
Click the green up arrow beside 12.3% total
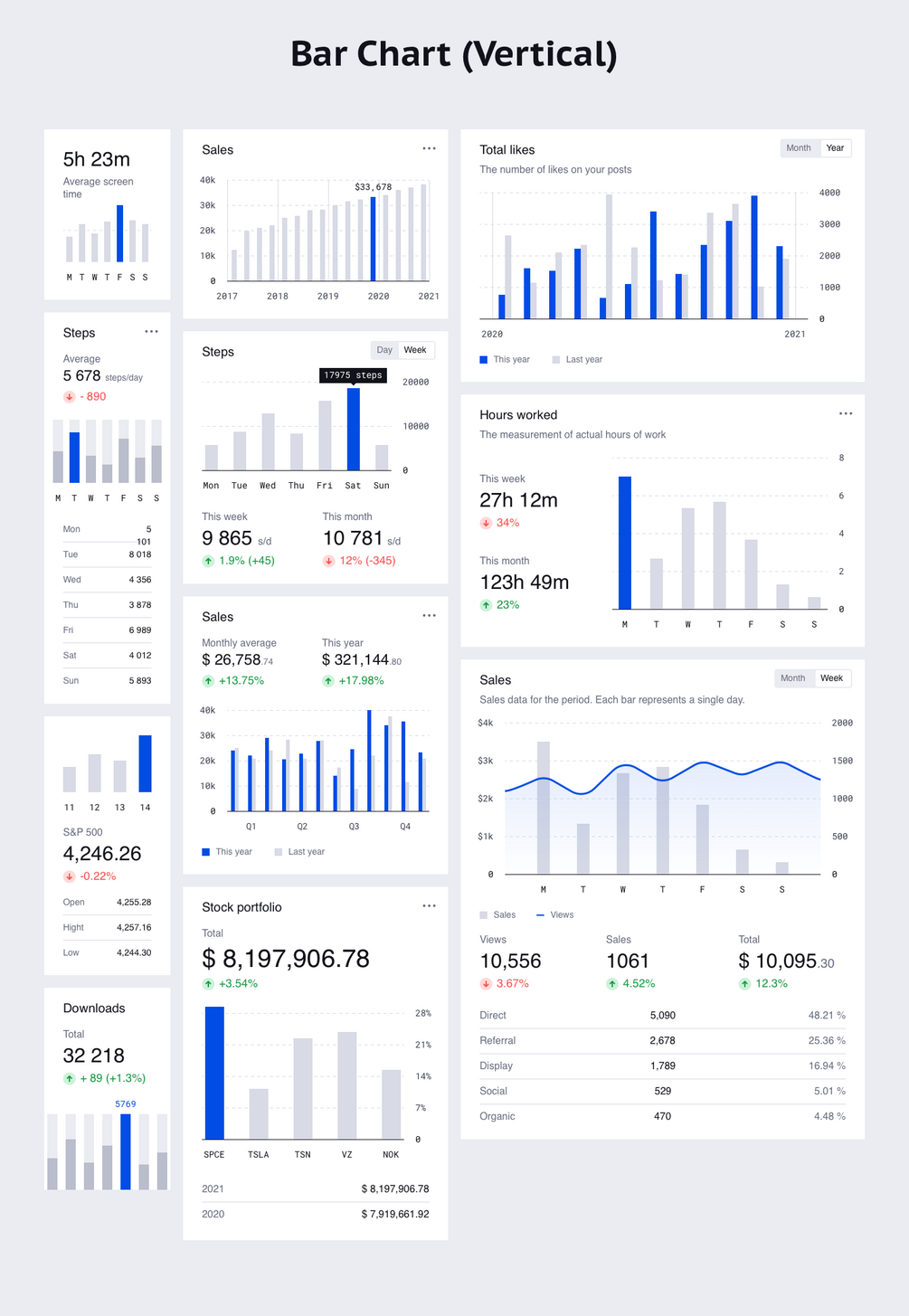pyautogui.click(x=744, y=984)
